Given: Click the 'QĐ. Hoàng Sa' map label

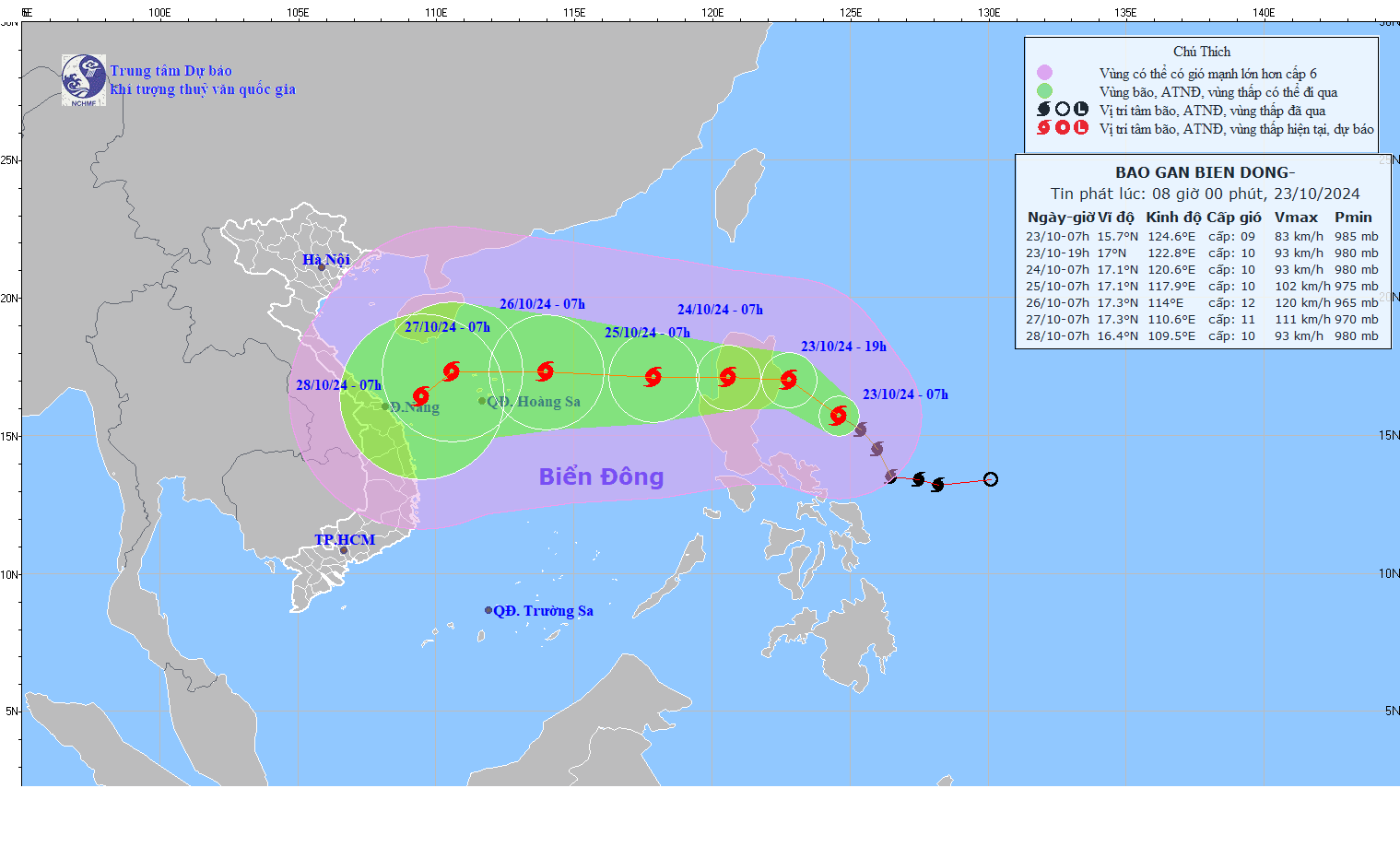Looking at the screenshot, I should coord(534,402).
